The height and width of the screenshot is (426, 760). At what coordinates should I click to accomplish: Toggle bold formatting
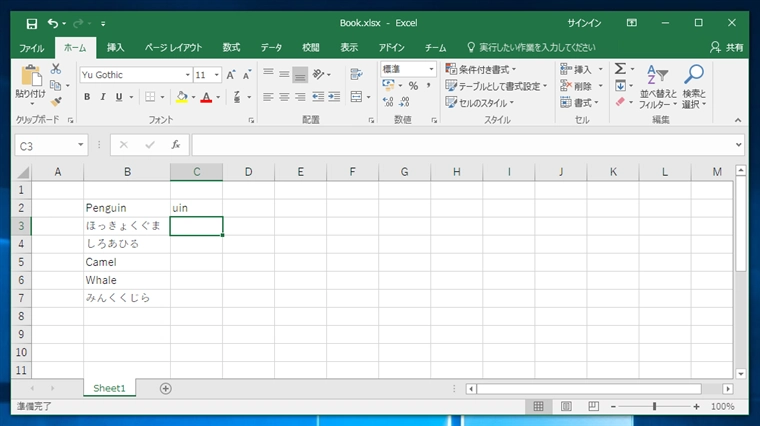click(x=87, y=97)
